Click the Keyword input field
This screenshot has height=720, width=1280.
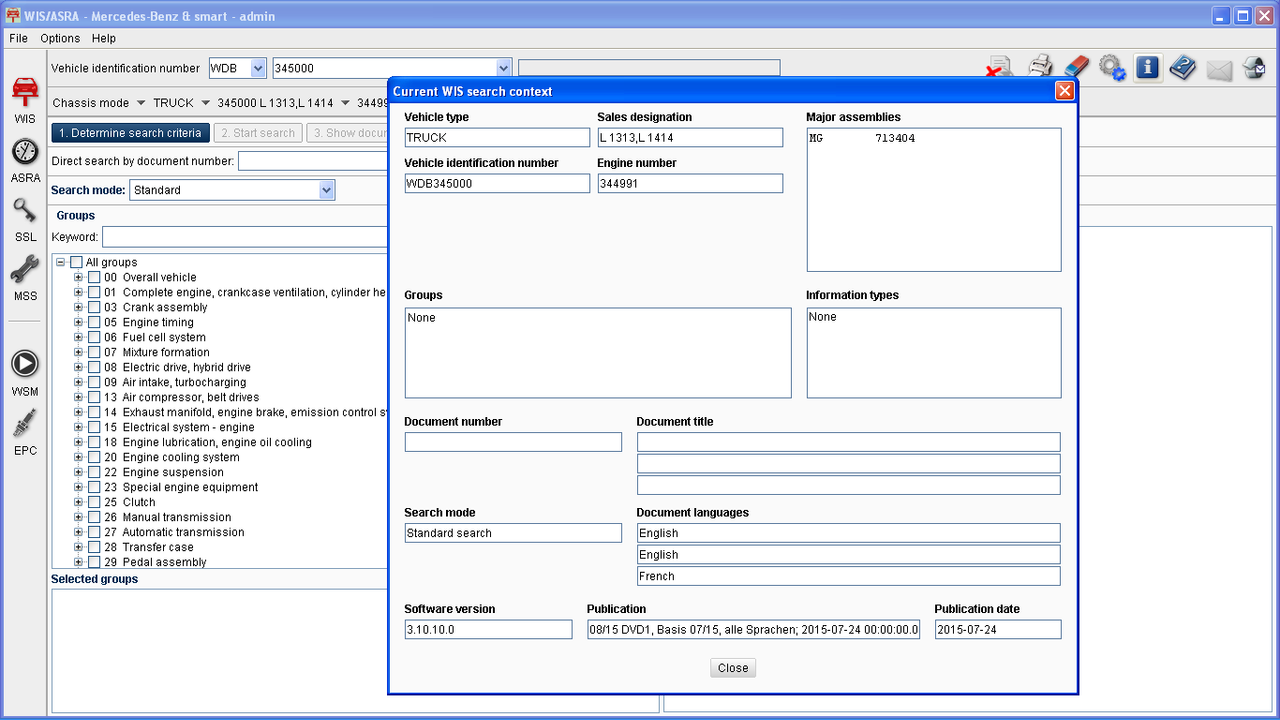tap(245, 237)
